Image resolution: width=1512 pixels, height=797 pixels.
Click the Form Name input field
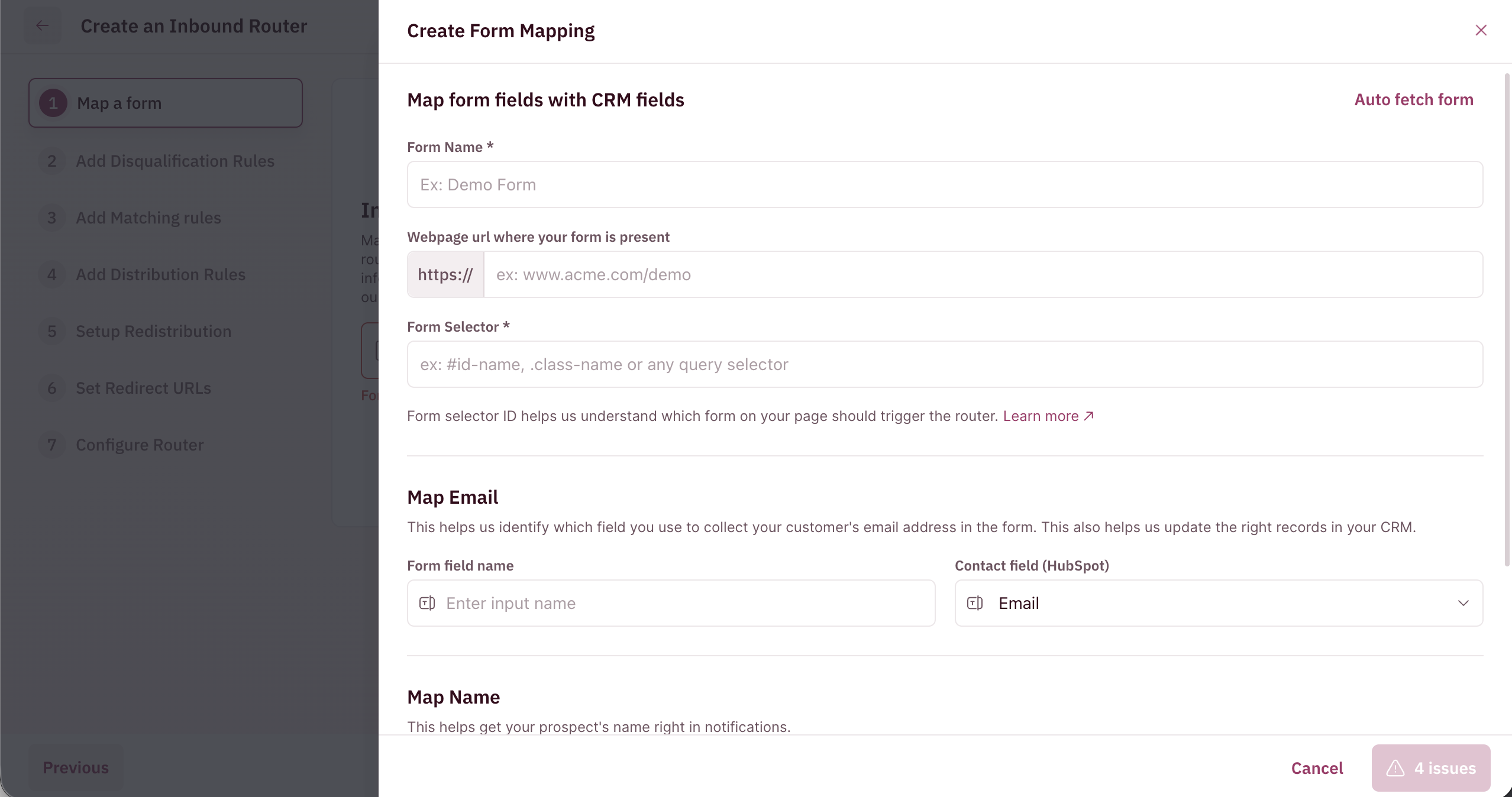coord(945,184)
